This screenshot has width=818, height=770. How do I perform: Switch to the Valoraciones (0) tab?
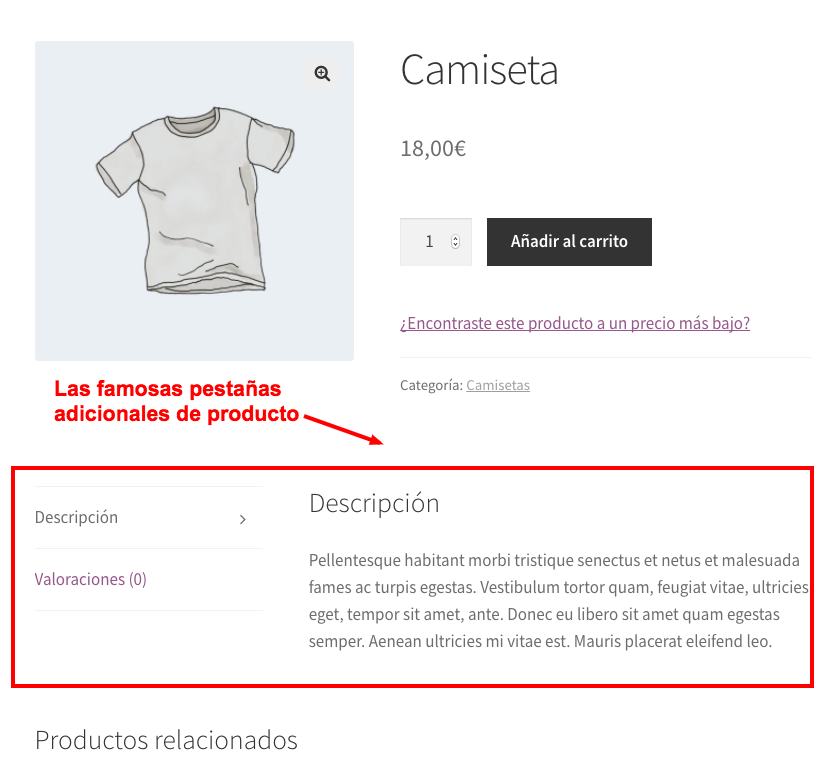[x=90, y=580]
